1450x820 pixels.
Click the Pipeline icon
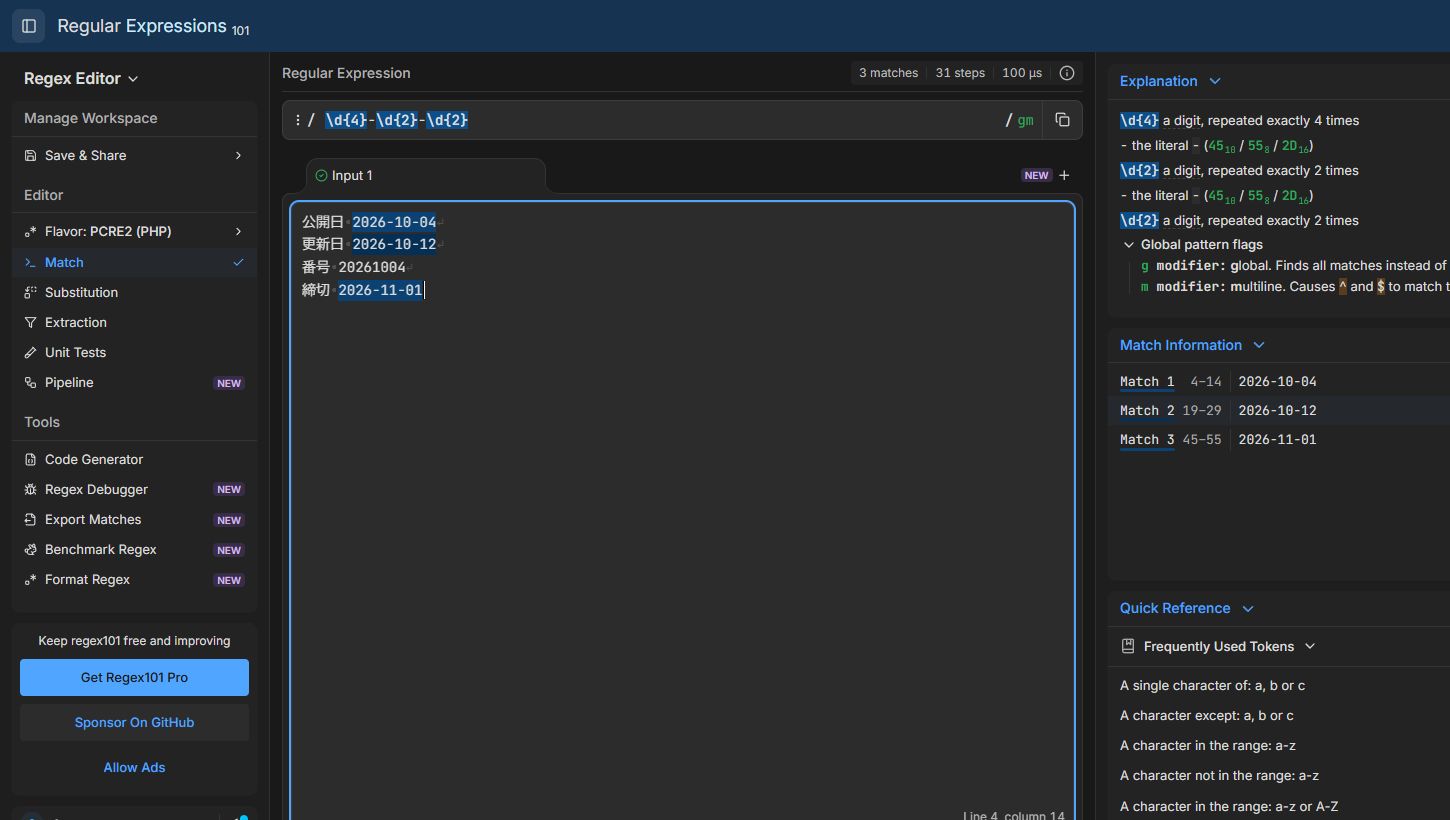coord(30,383)
